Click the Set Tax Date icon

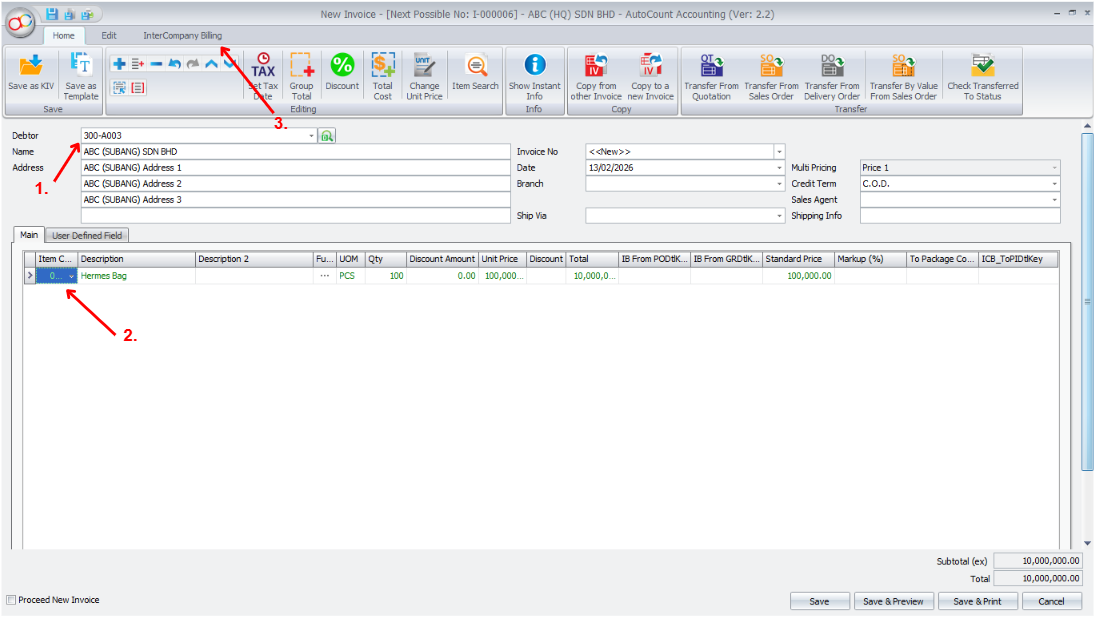[262, 70]
